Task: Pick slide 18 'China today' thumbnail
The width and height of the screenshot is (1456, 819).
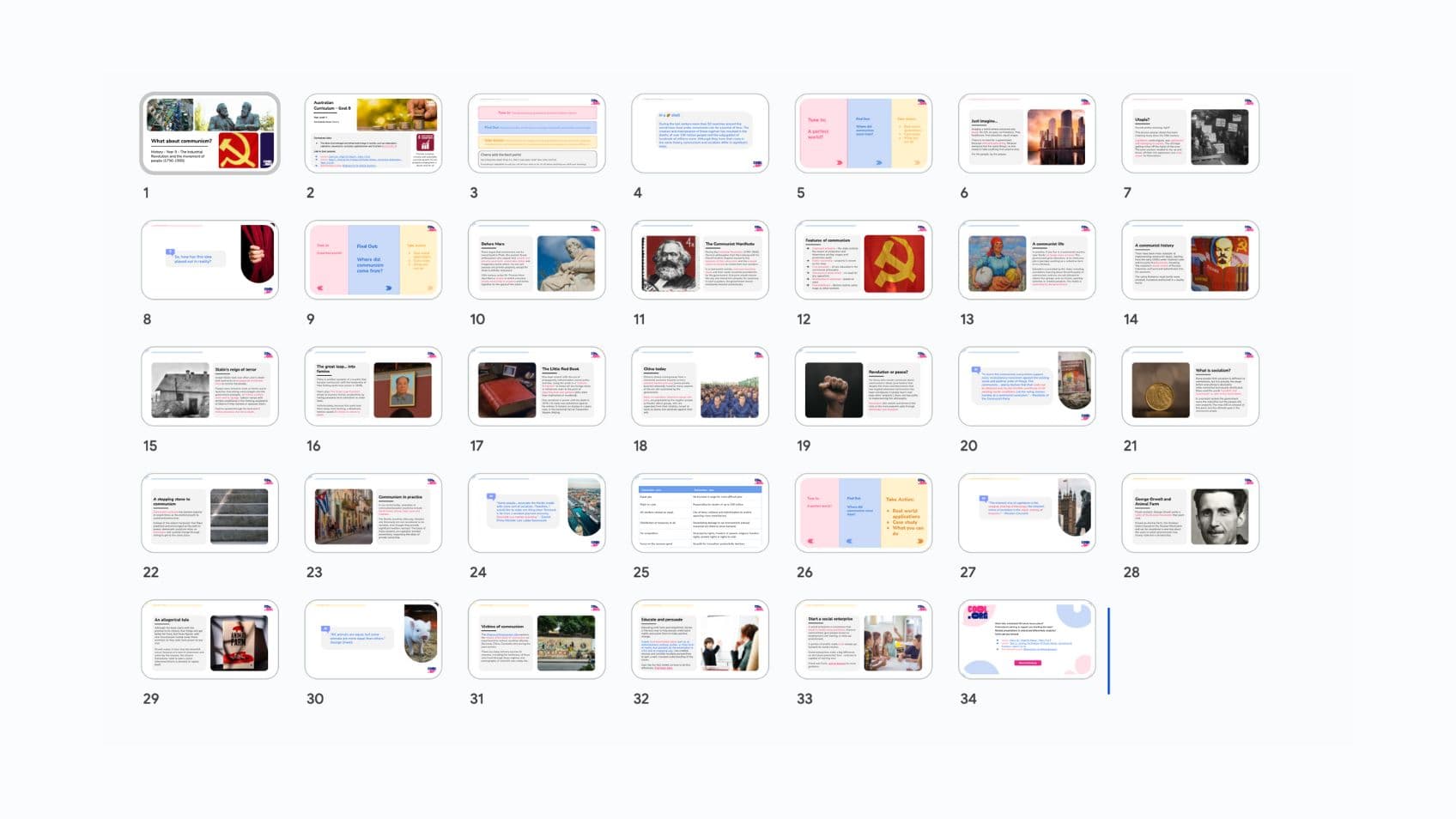Action: [x=700, y=387]
